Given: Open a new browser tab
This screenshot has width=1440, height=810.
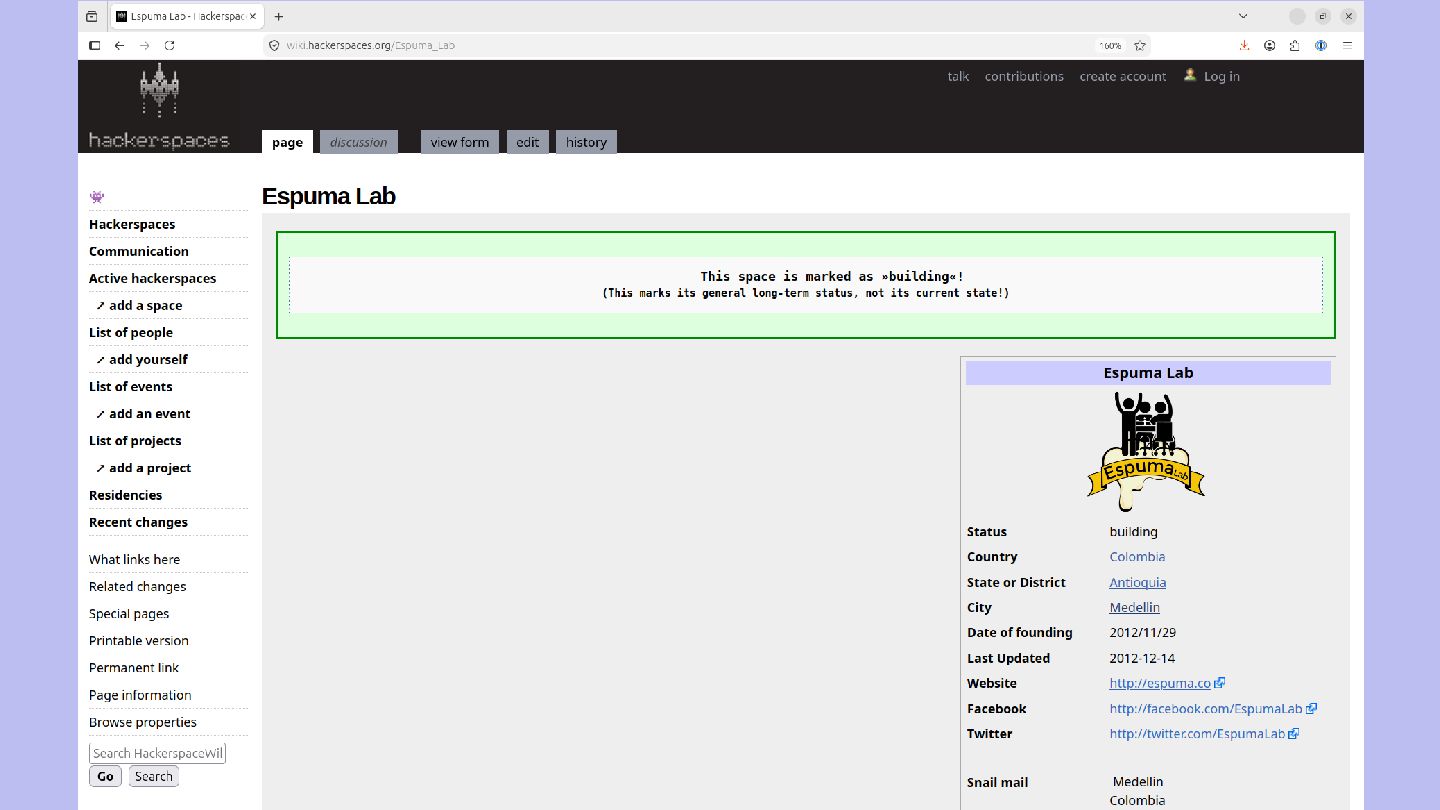Looking at the screenshot, I should click(279, 16).
